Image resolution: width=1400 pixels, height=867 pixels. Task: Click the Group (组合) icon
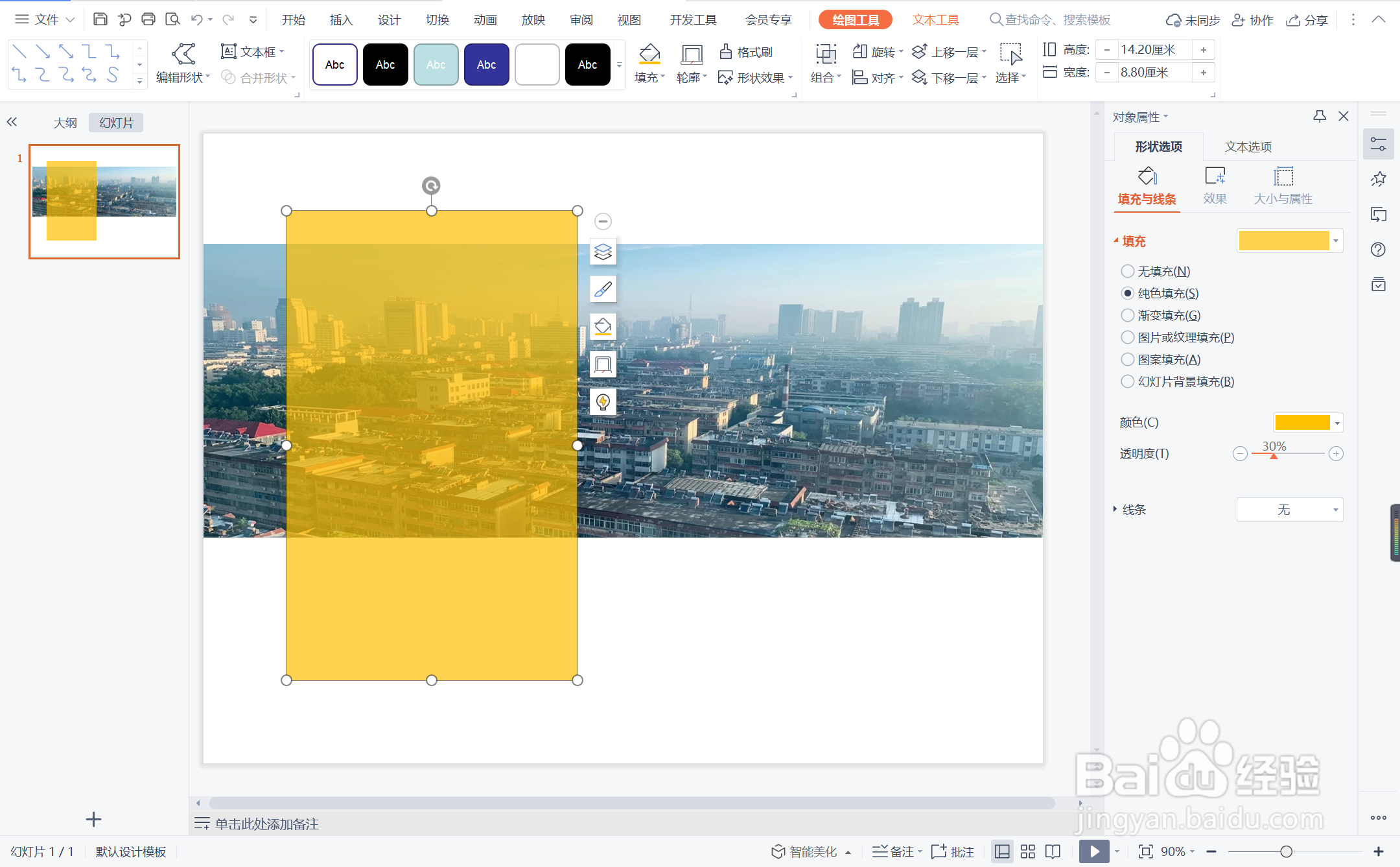point(826,54)
